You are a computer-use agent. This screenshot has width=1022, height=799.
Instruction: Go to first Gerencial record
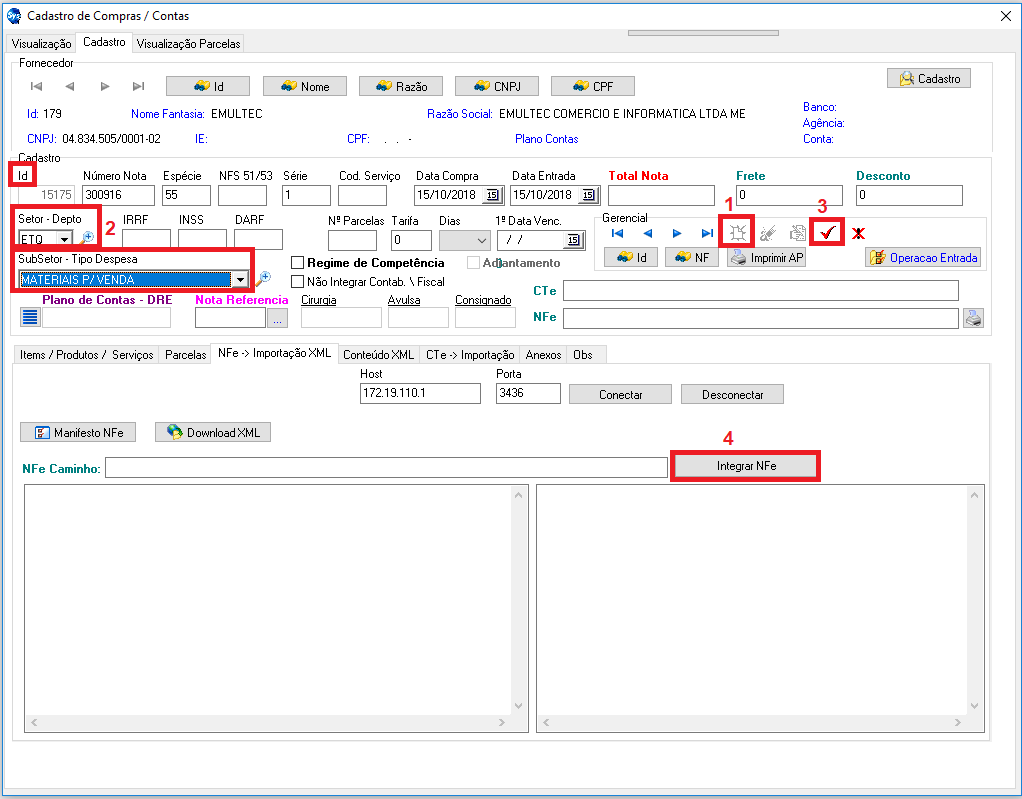618,233
